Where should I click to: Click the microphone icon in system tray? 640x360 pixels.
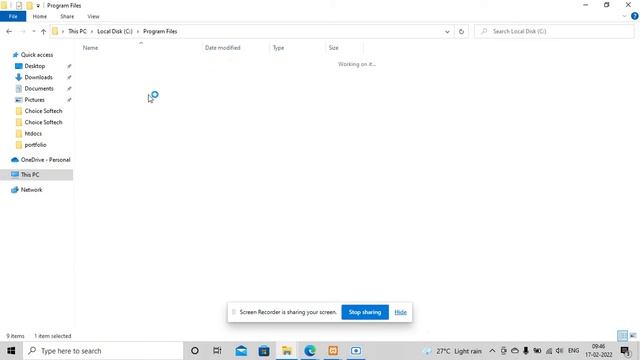click(526, 351)
